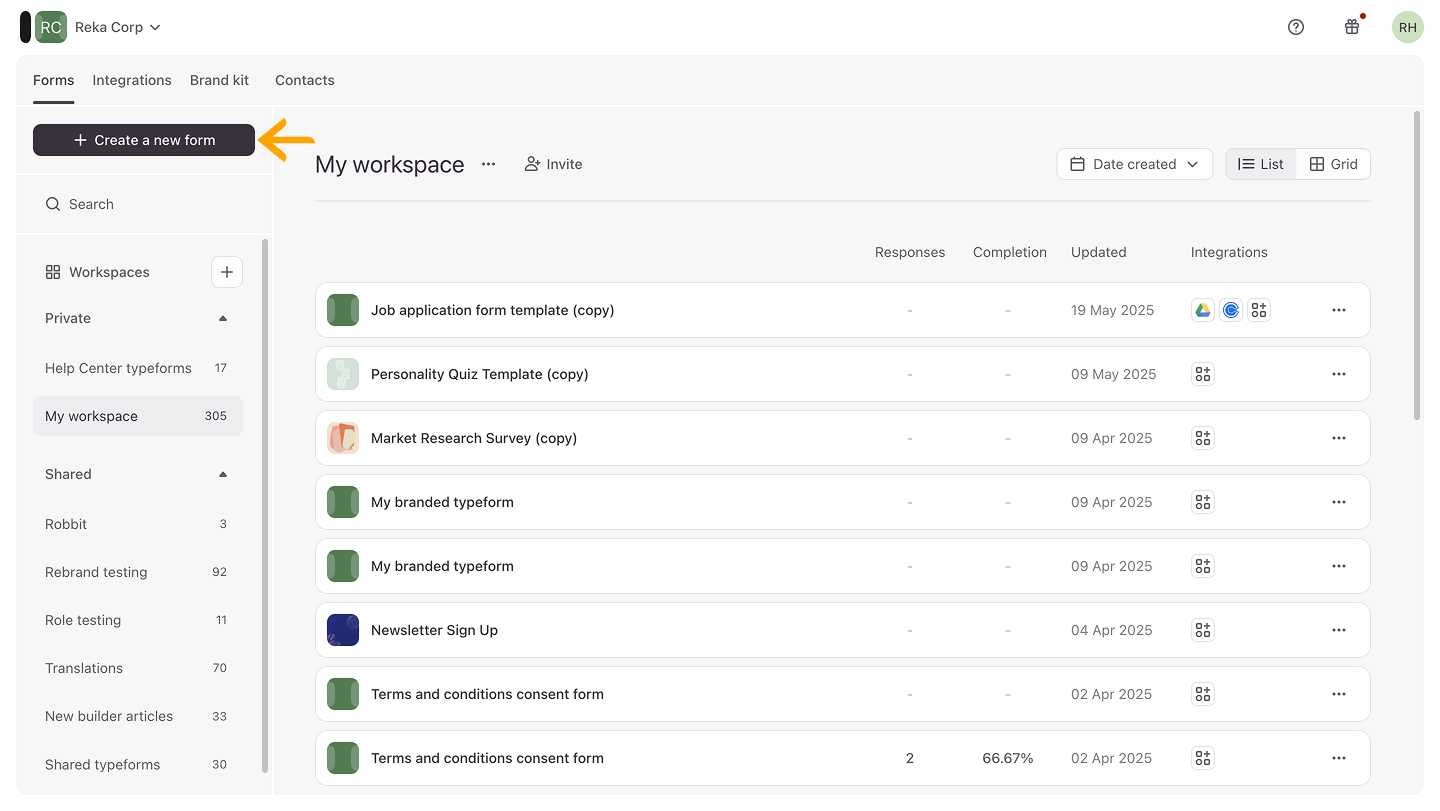The height and width of the screenshot is (811, 1440).
Task: Open more options for Newsletter Sign Up
Action: pyautogui.click(x=1339, y=630)
